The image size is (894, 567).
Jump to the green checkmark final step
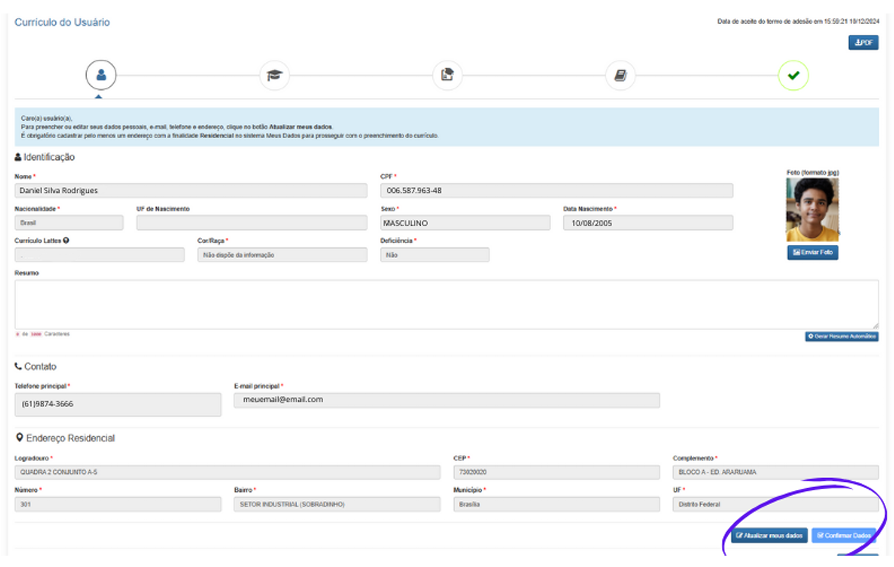click(793, 75)
